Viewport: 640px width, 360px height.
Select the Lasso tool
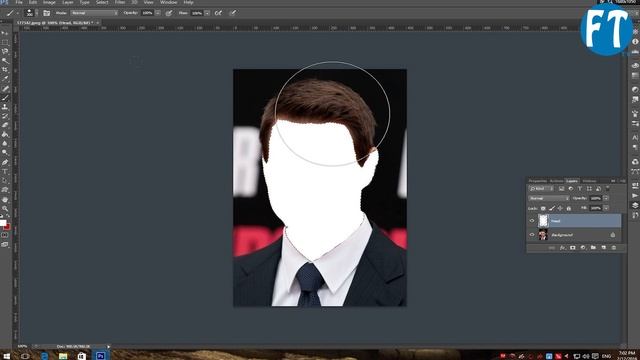click(x=5, y=51)
